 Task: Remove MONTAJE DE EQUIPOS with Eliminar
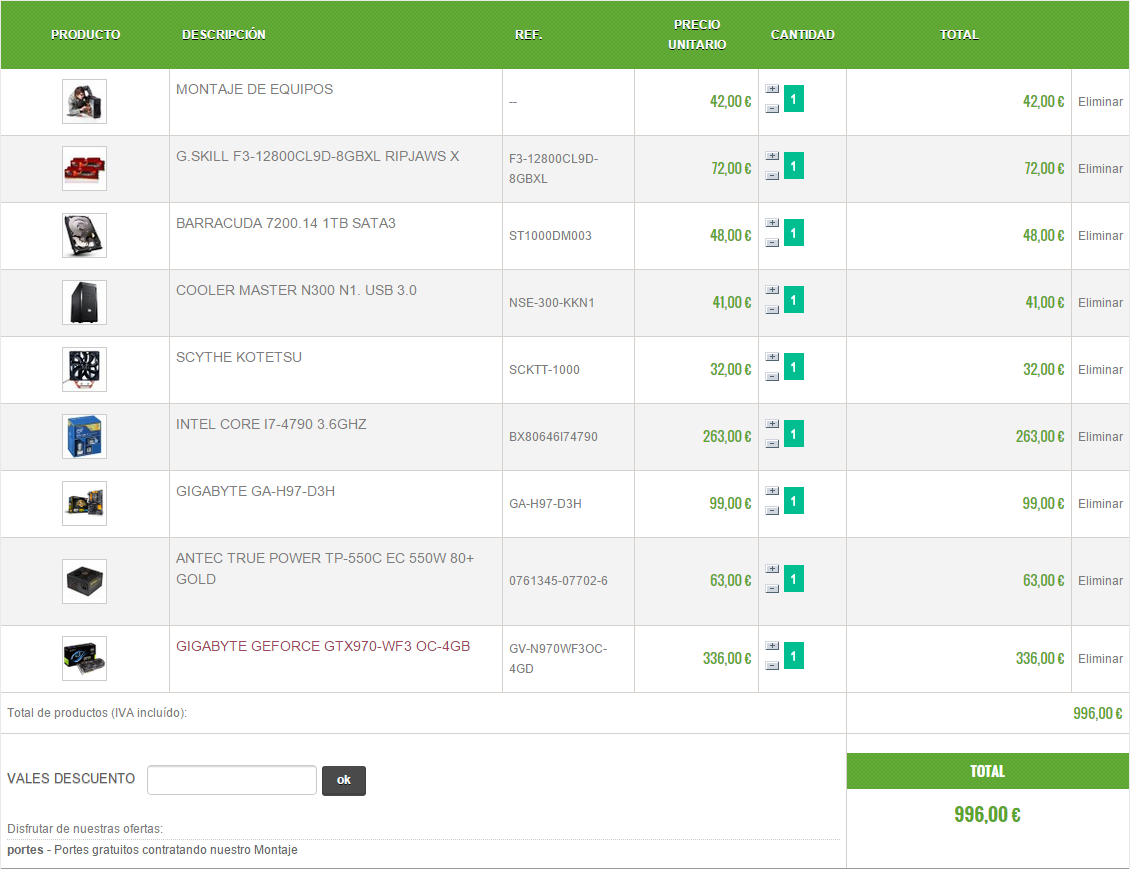pos(1100,102)
